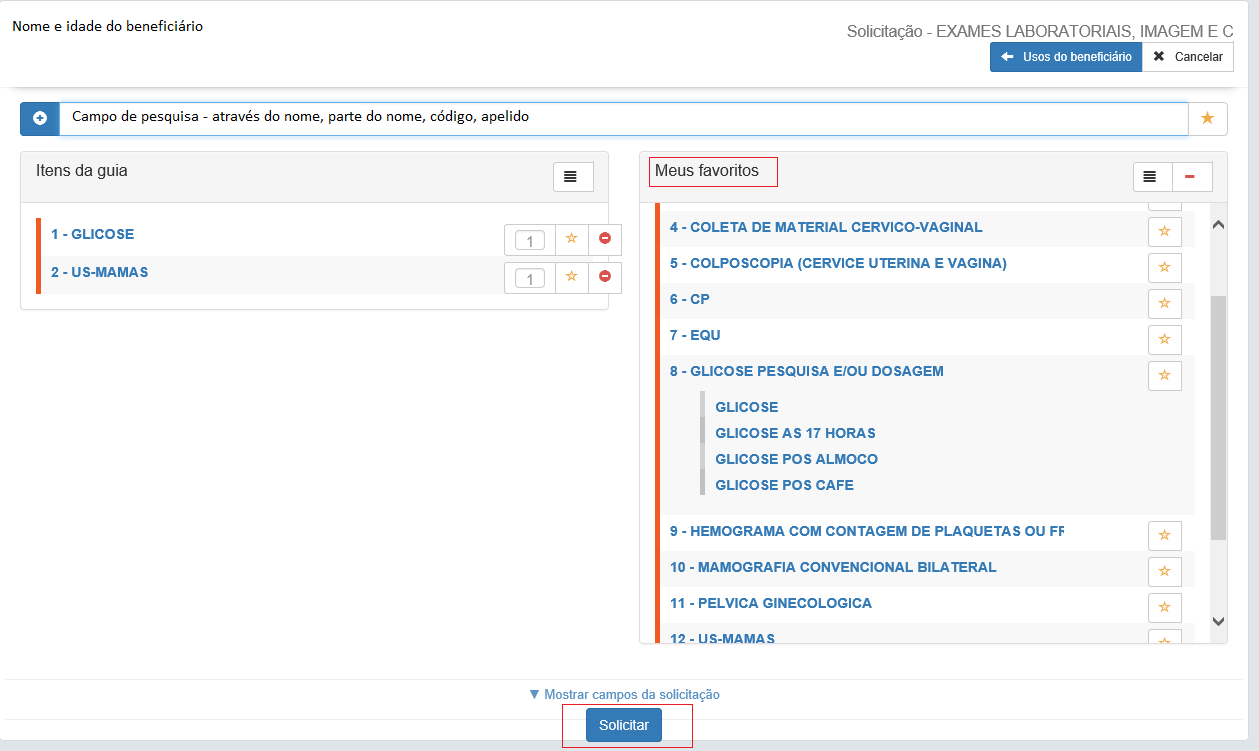This screenshot has width=1259, height=751.
Task: Remove US-MAMAS item with red minus icon
Action: click(605, 277)
